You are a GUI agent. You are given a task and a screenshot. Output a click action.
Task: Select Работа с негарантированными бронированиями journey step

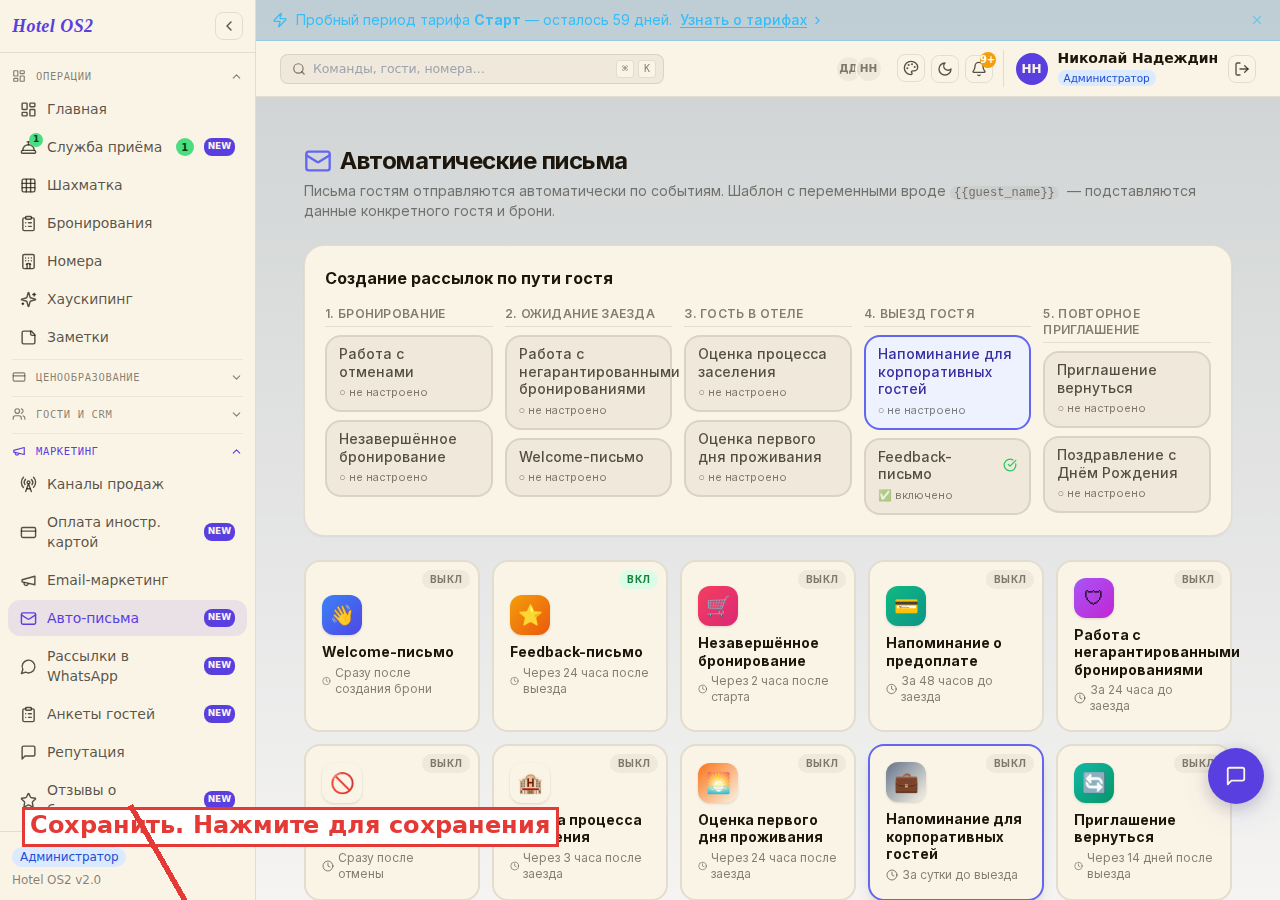588,382
